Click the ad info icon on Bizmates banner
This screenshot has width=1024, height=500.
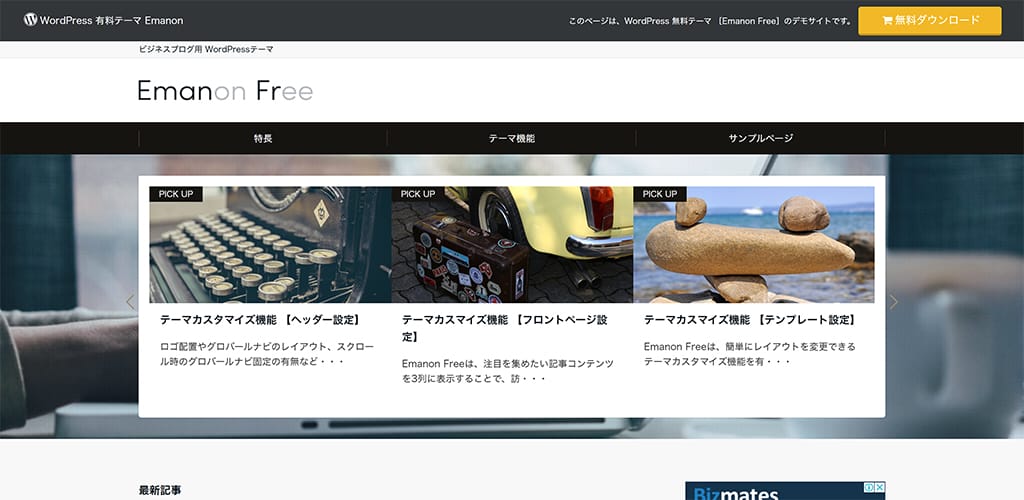click(x=870, y=487)
